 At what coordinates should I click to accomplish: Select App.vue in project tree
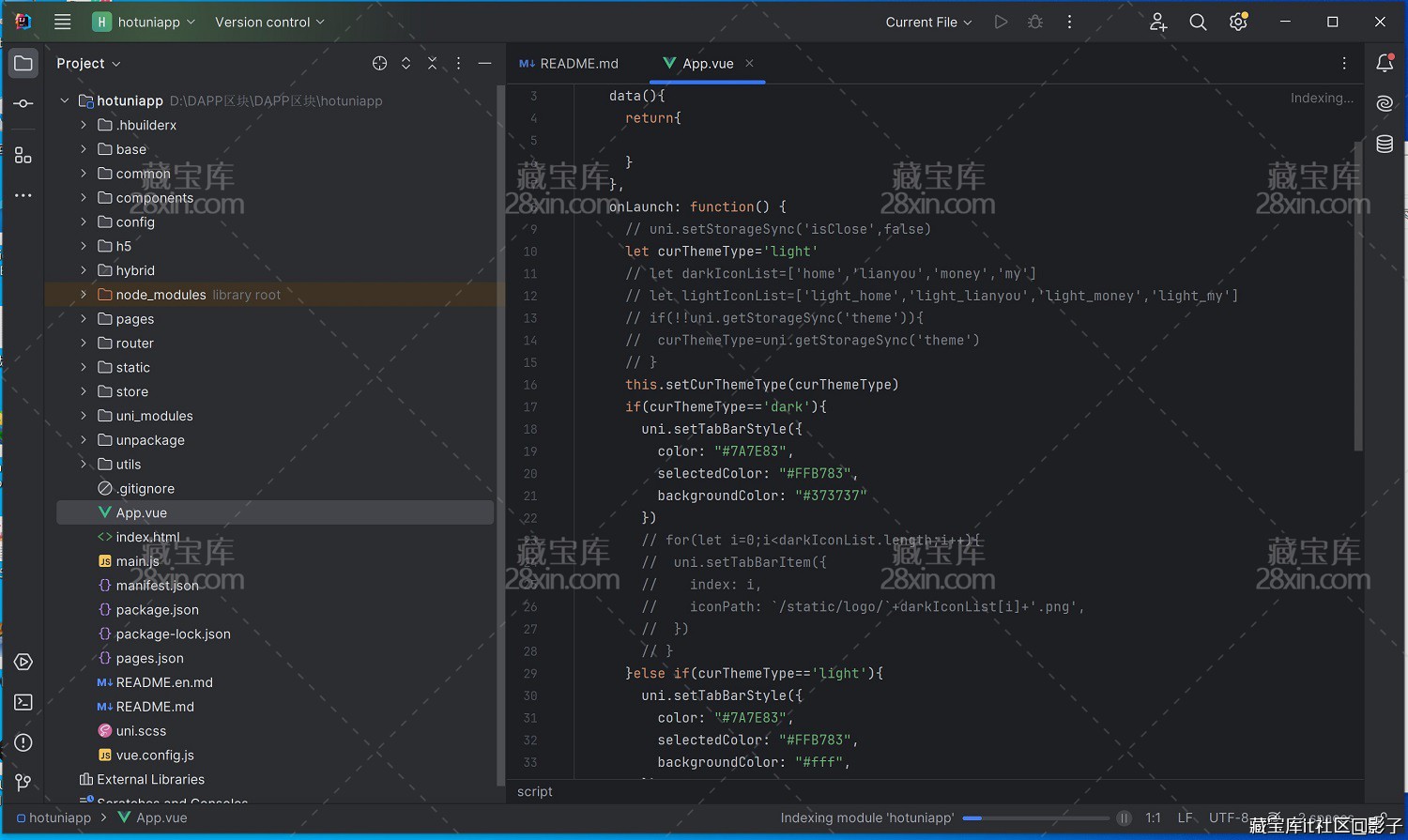(x=275, y=512)
